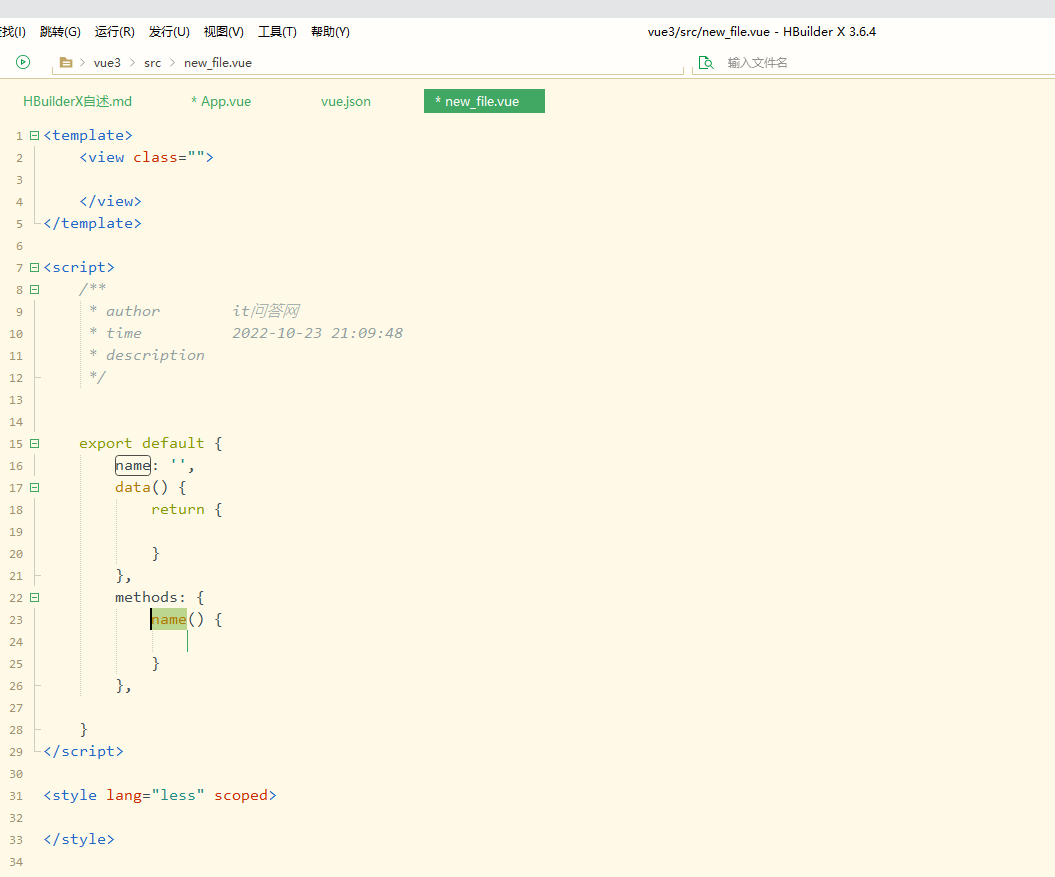Click the boxed name property on line 16
This screenshot has width=1055, height=877.
133,465
